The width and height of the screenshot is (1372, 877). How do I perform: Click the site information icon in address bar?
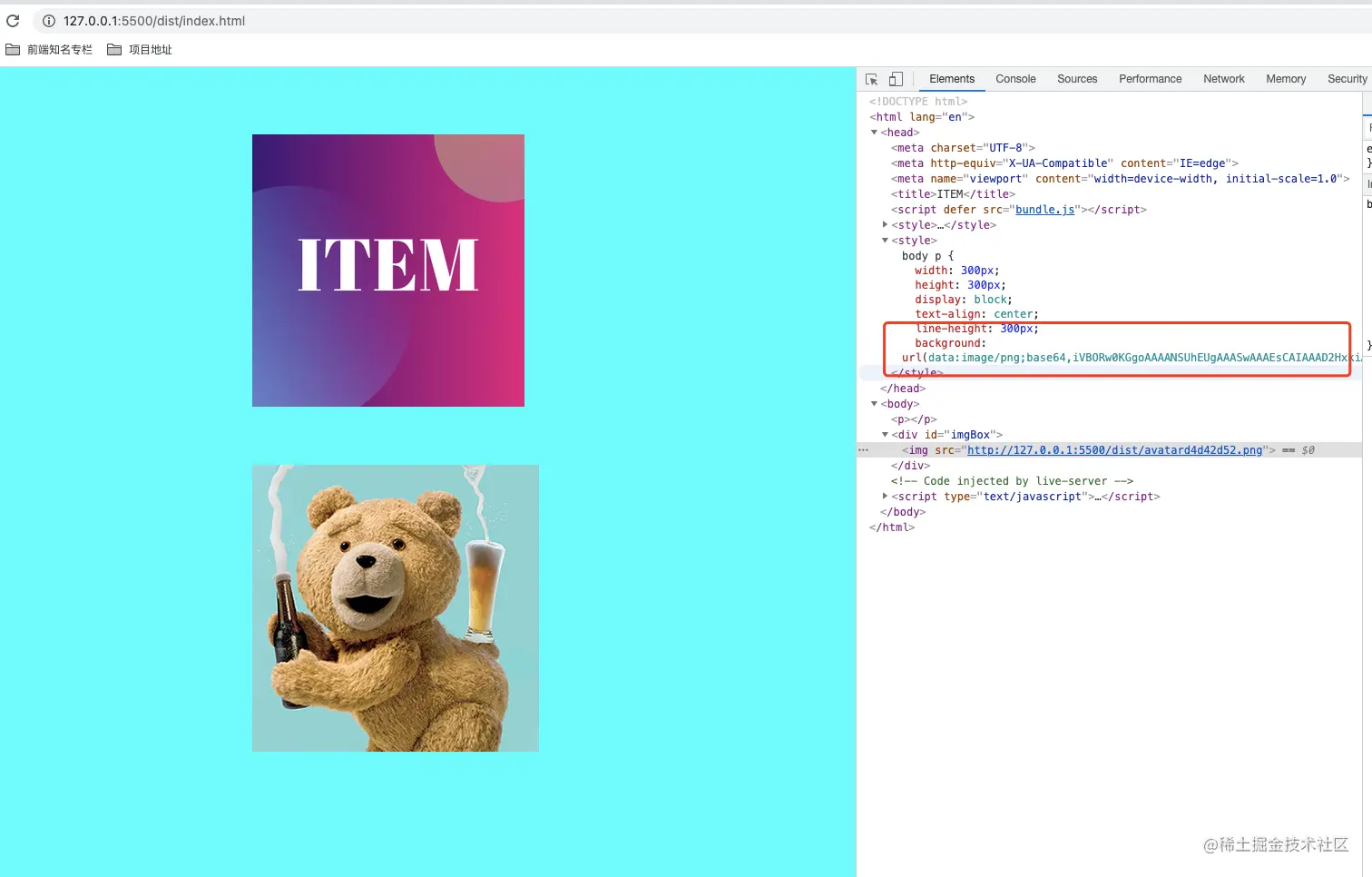tap(49, 21)
